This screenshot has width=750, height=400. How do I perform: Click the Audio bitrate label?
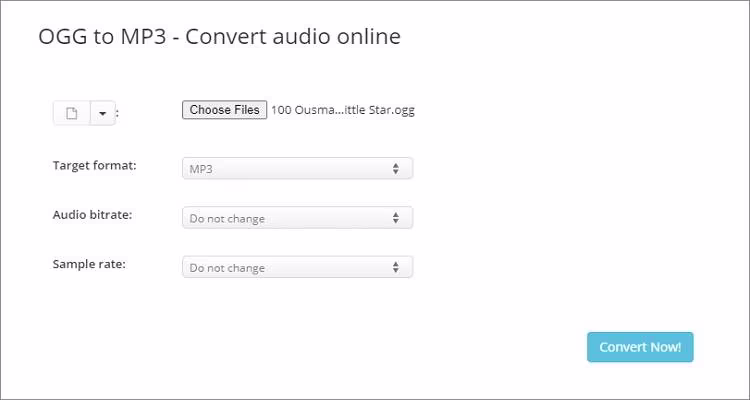(x=92, y=214)
